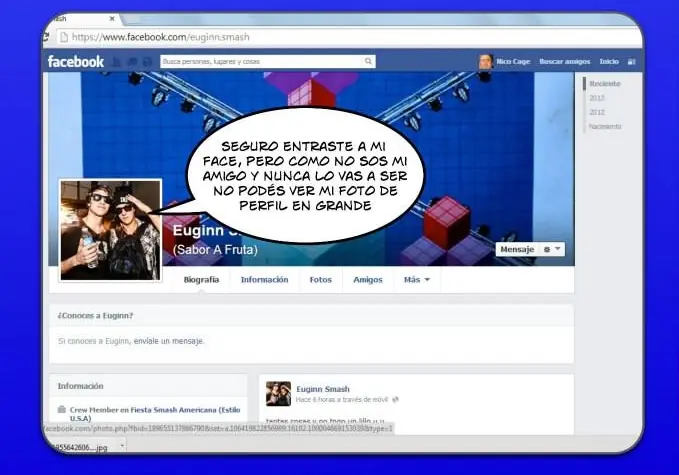Image resolution: width=679 pixels, height=475 pixels.
Task: Go to Buscar amigos
Action: pos(565,61)
